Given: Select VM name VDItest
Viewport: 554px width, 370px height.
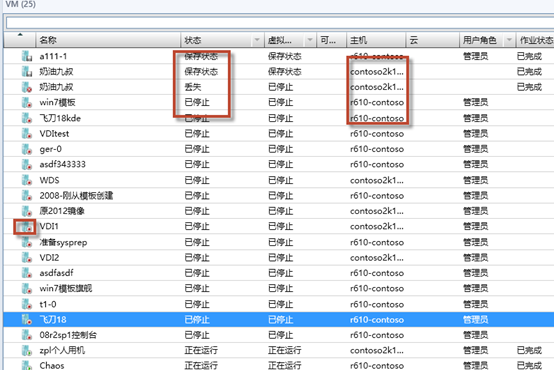Looking at the screenshot, I should point(54,134).
